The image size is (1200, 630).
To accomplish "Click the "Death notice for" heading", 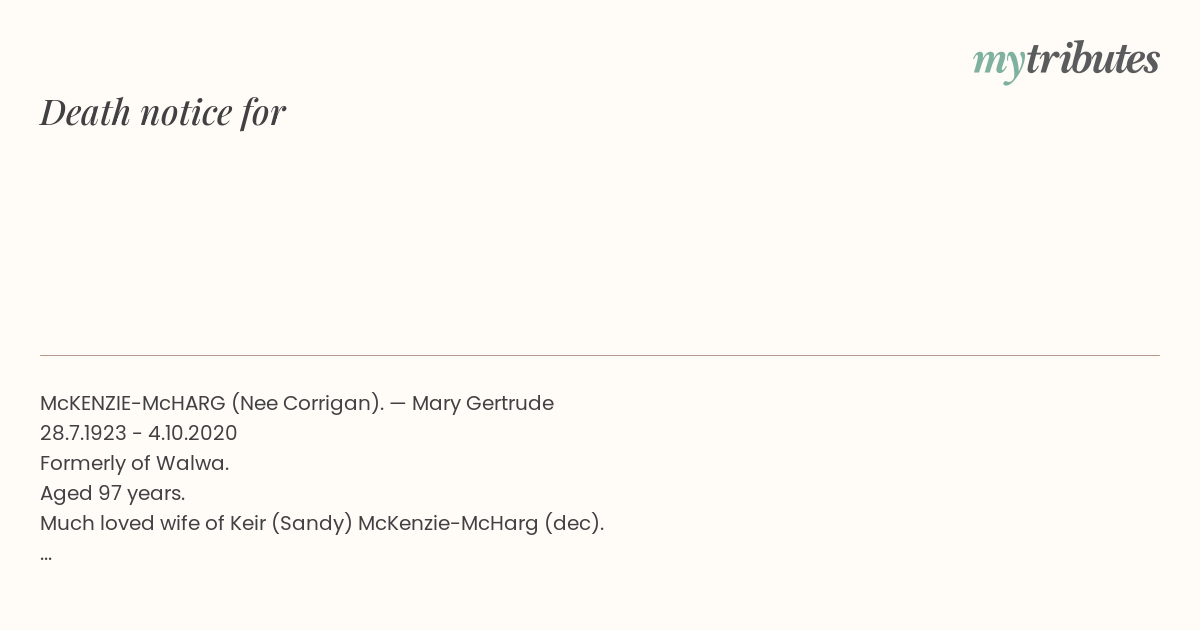I will coord(163,112).
